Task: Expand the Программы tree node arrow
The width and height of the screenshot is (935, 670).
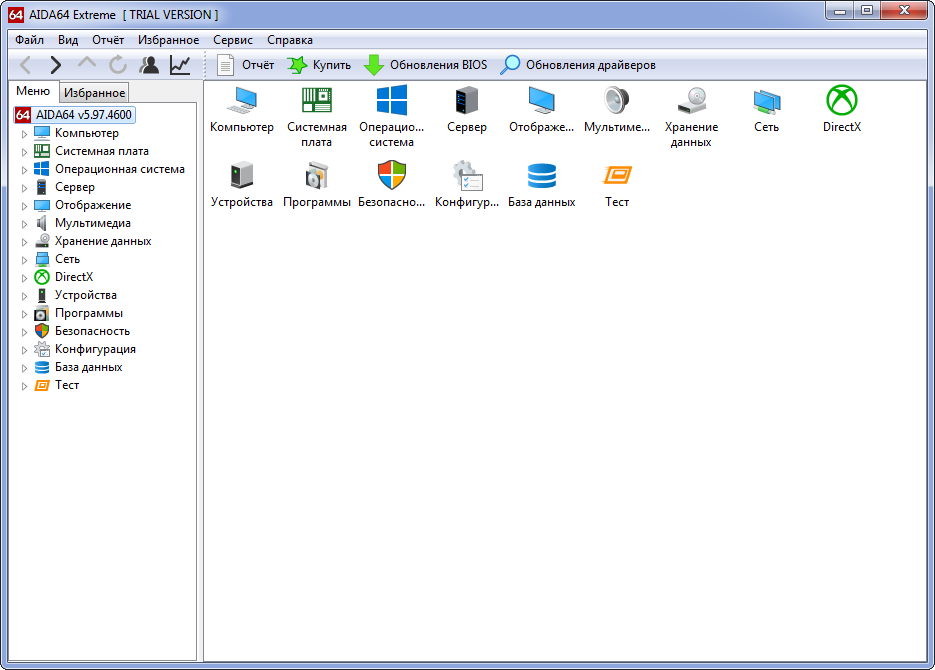Action: (x=25, y=314)
